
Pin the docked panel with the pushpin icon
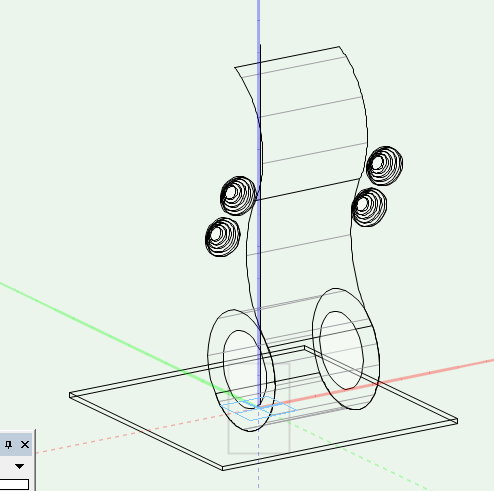[8, 445]
